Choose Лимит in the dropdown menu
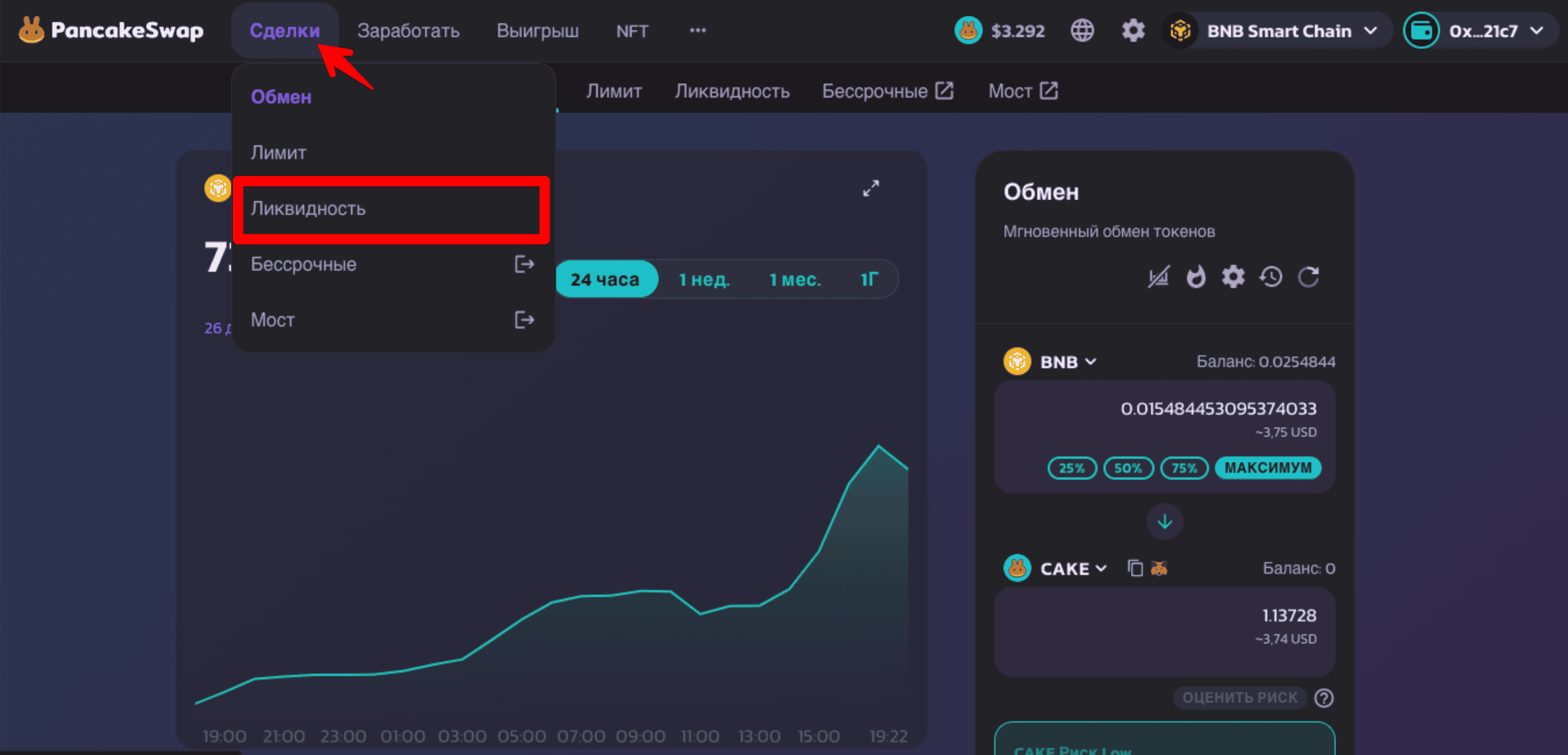 (x=393, y=152)
